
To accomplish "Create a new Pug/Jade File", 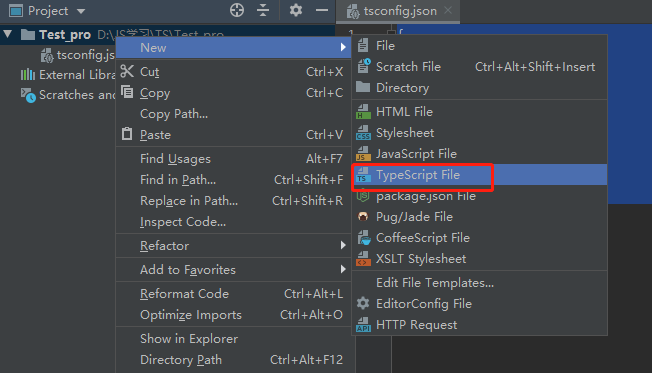I will [x=479, y=217].
